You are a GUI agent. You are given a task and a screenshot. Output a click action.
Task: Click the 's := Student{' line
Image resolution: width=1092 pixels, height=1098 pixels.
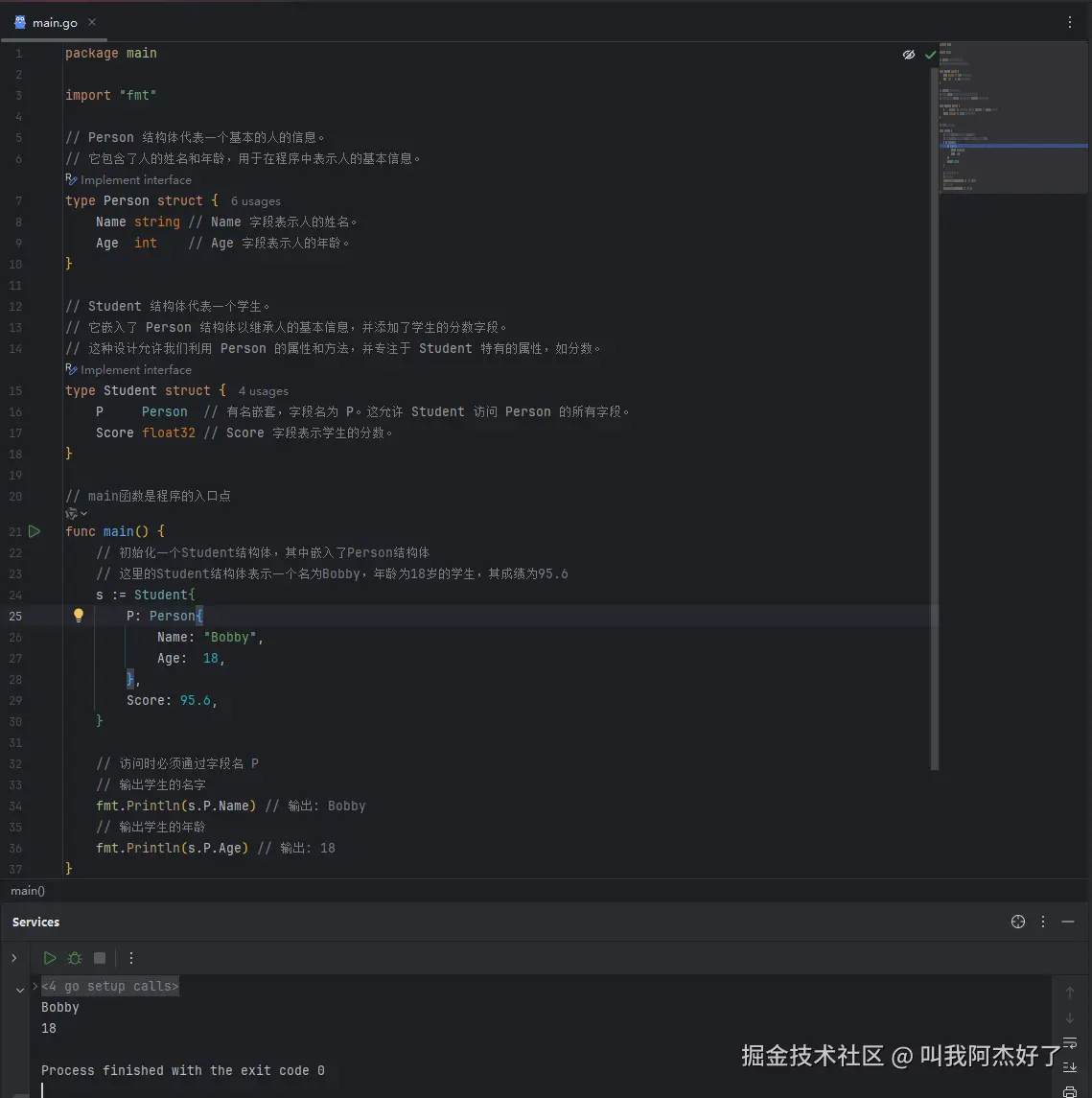point(146,595)
